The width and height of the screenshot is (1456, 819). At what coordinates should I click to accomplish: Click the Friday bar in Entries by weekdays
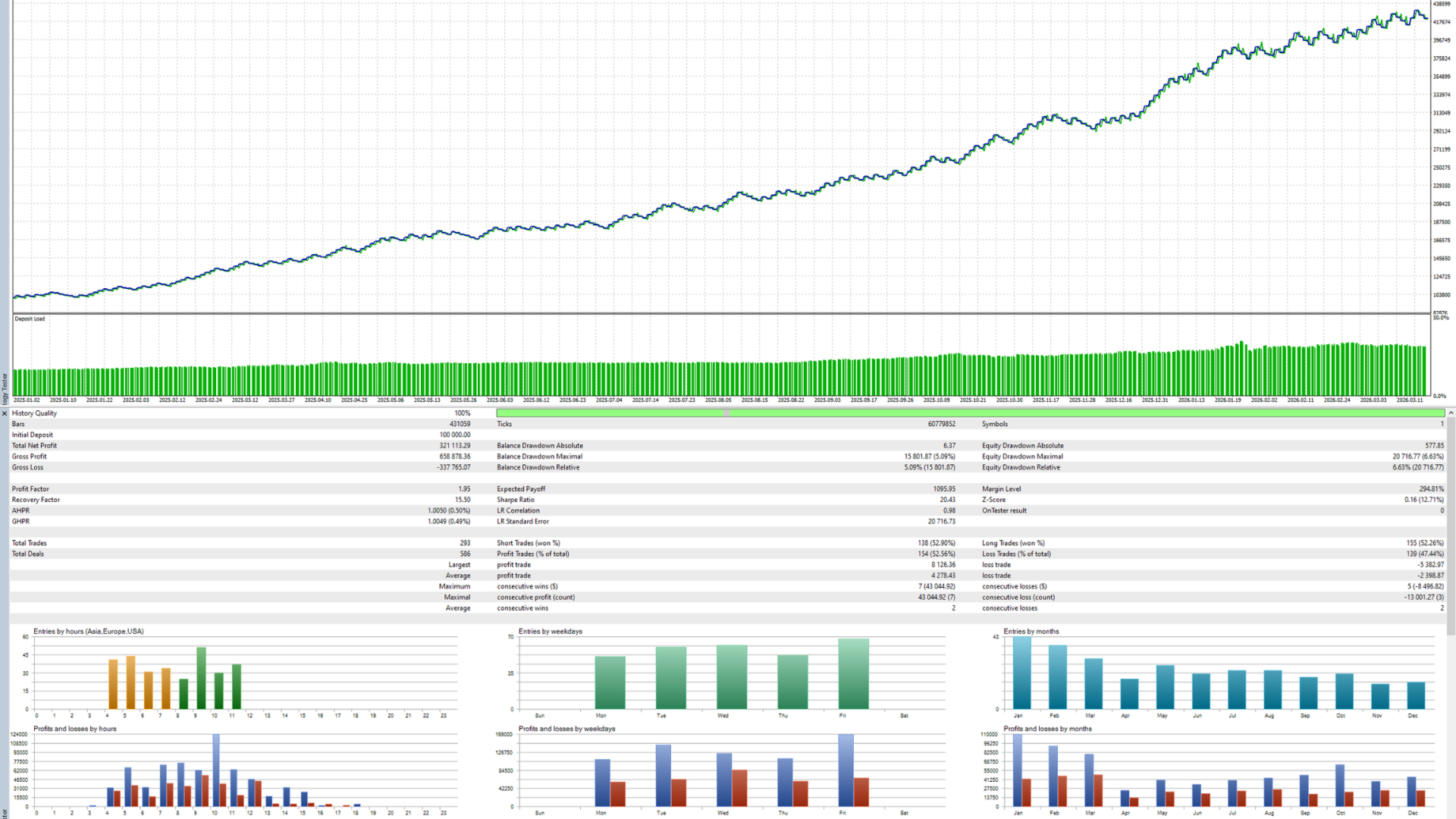tap(853, 674)
